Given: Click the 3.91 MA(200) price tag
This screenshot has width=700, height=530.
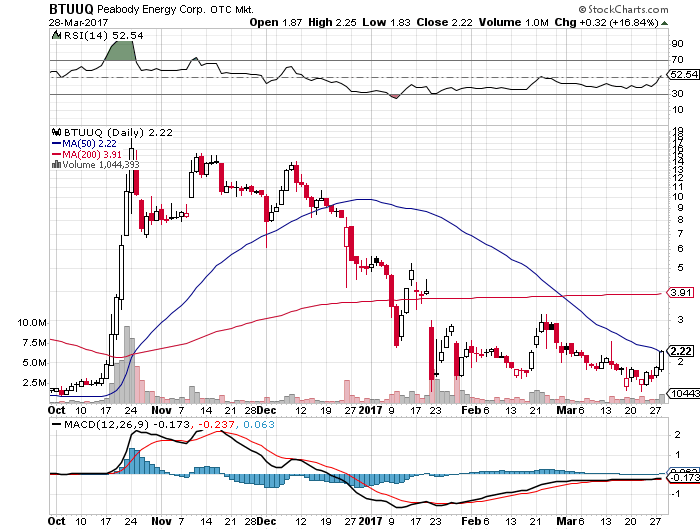Looking at the screenshot, I should pyautogui.click(x=681, y=293).
